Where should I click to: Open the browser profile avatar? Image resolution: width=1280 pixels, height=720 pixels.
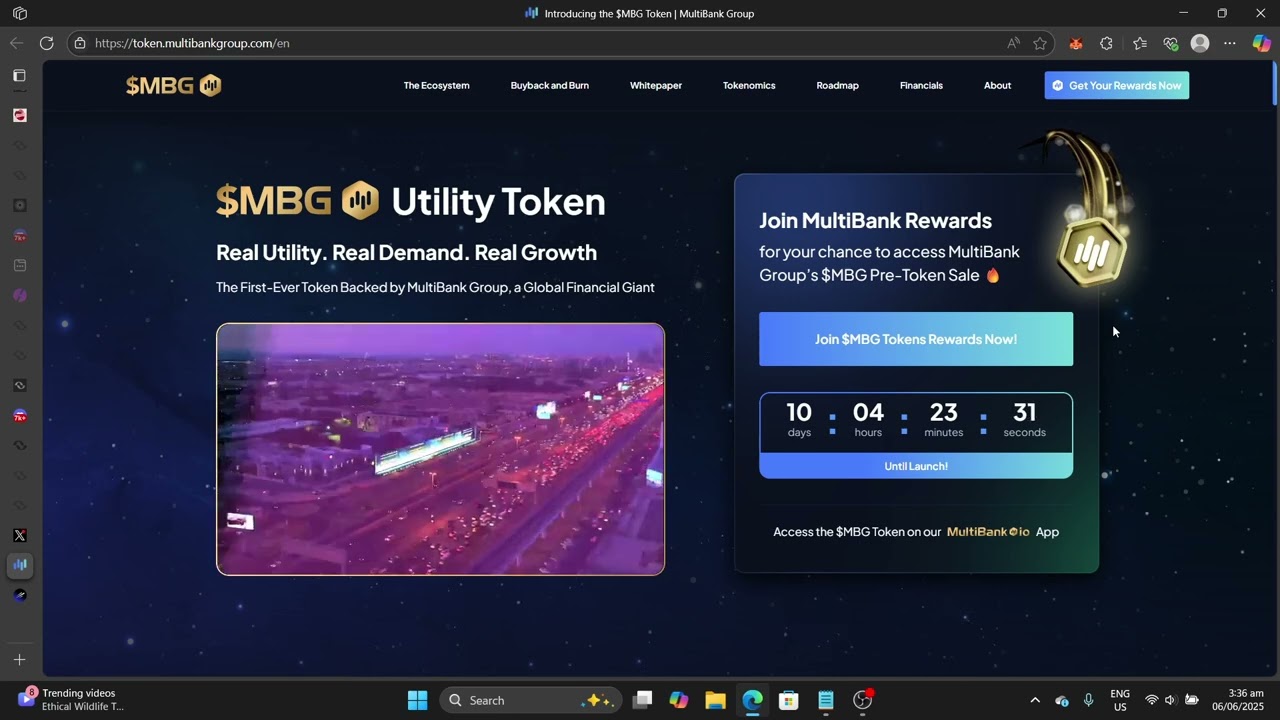pos(1200,43)
